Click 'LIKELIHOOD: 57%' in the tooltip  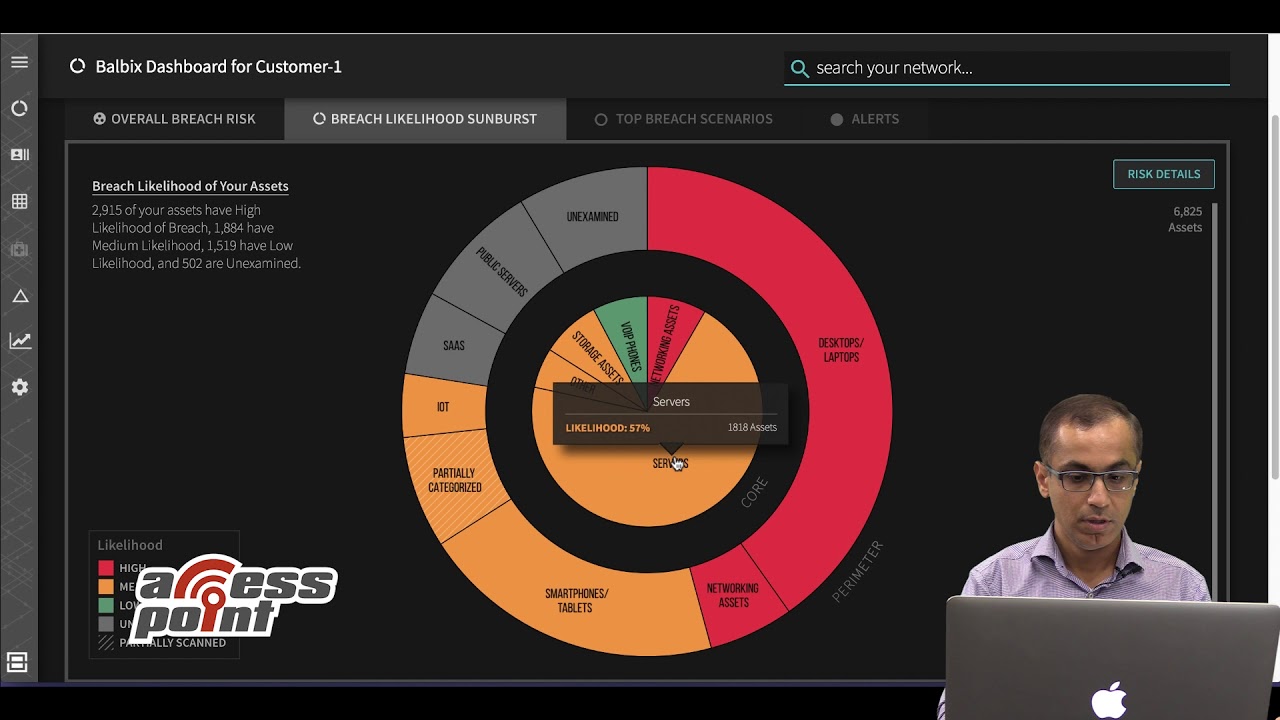coord(607,428)
